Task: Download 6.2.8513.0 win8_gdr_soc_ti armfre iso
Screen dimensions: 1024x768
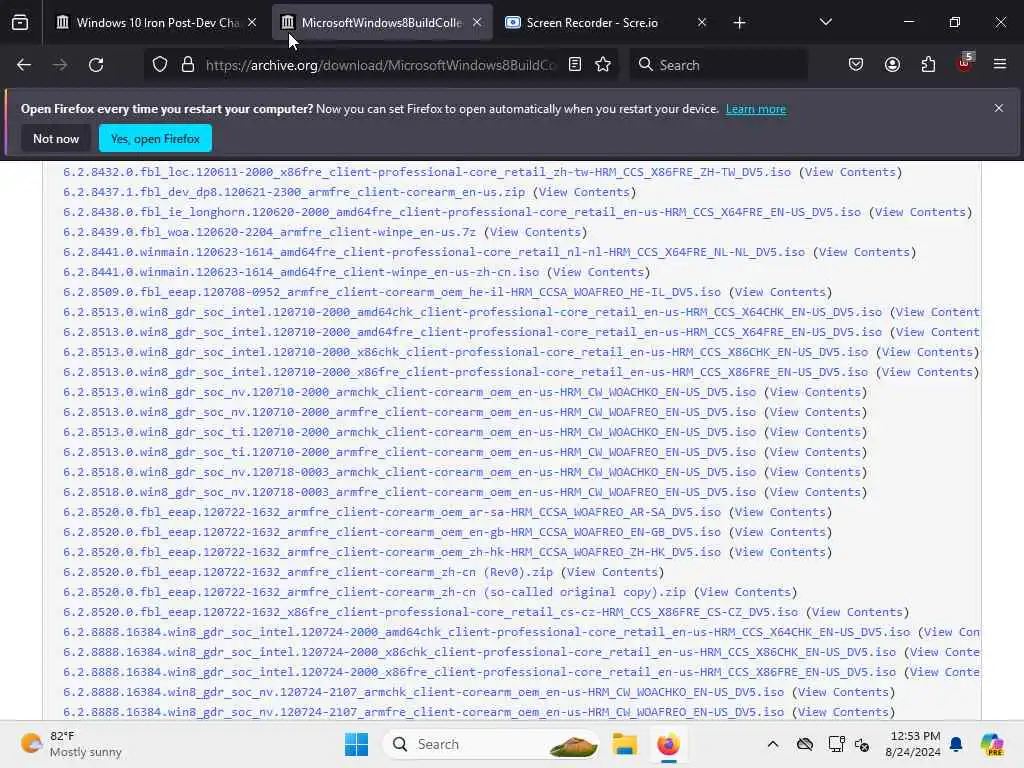Action: pos(409,452)
